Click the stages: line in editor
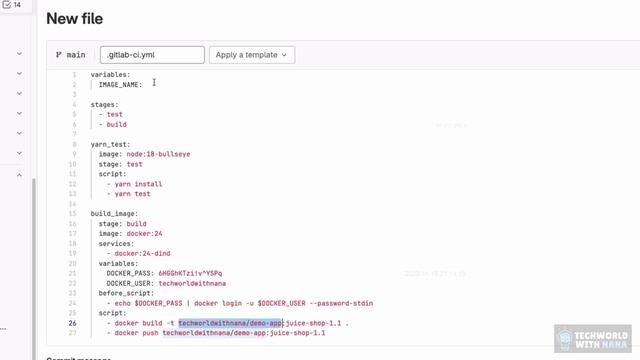 (104, 105)
